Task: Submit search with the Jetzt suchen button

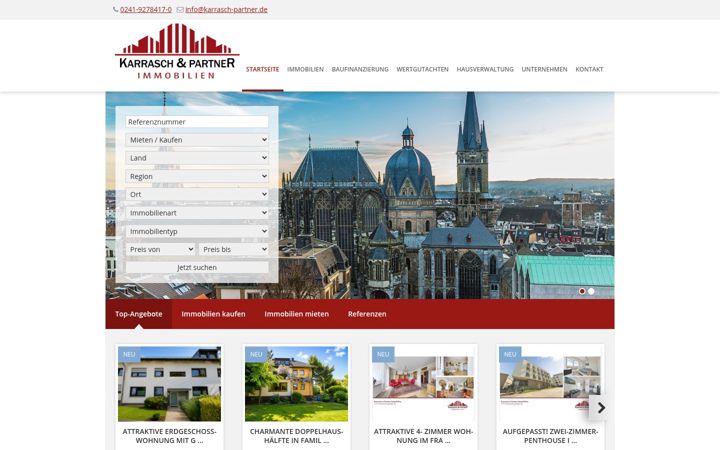Action: point(197,267)
